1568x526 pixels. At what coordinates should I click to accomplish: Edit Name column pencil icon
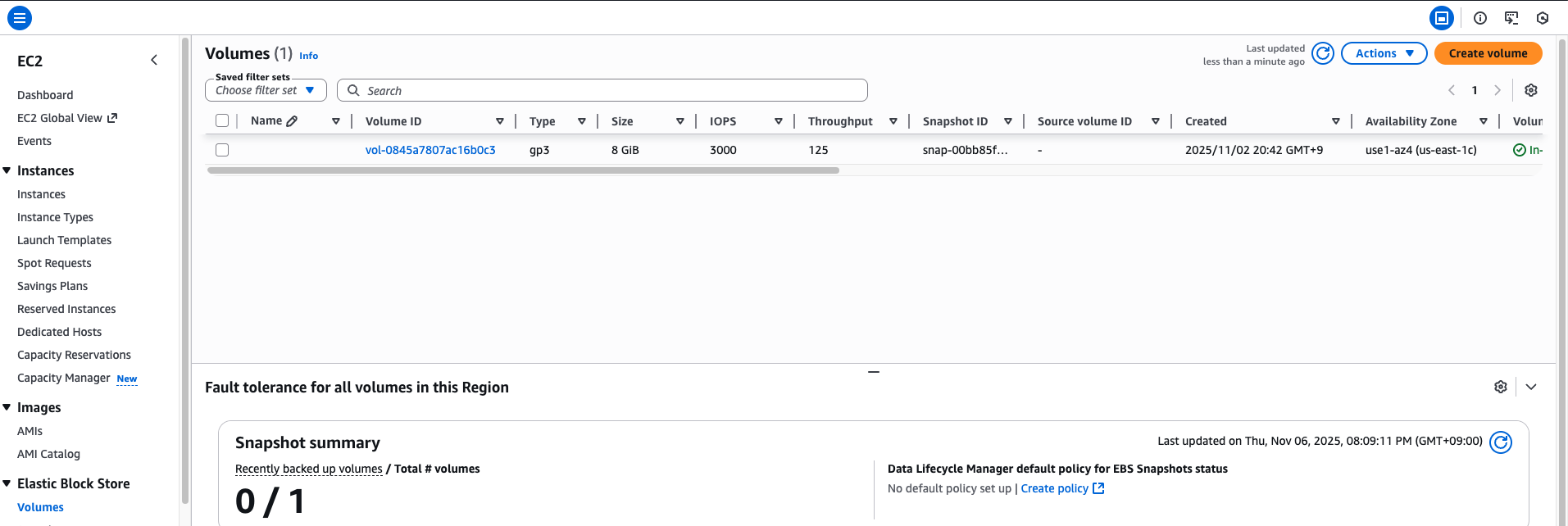coord(292,121)
